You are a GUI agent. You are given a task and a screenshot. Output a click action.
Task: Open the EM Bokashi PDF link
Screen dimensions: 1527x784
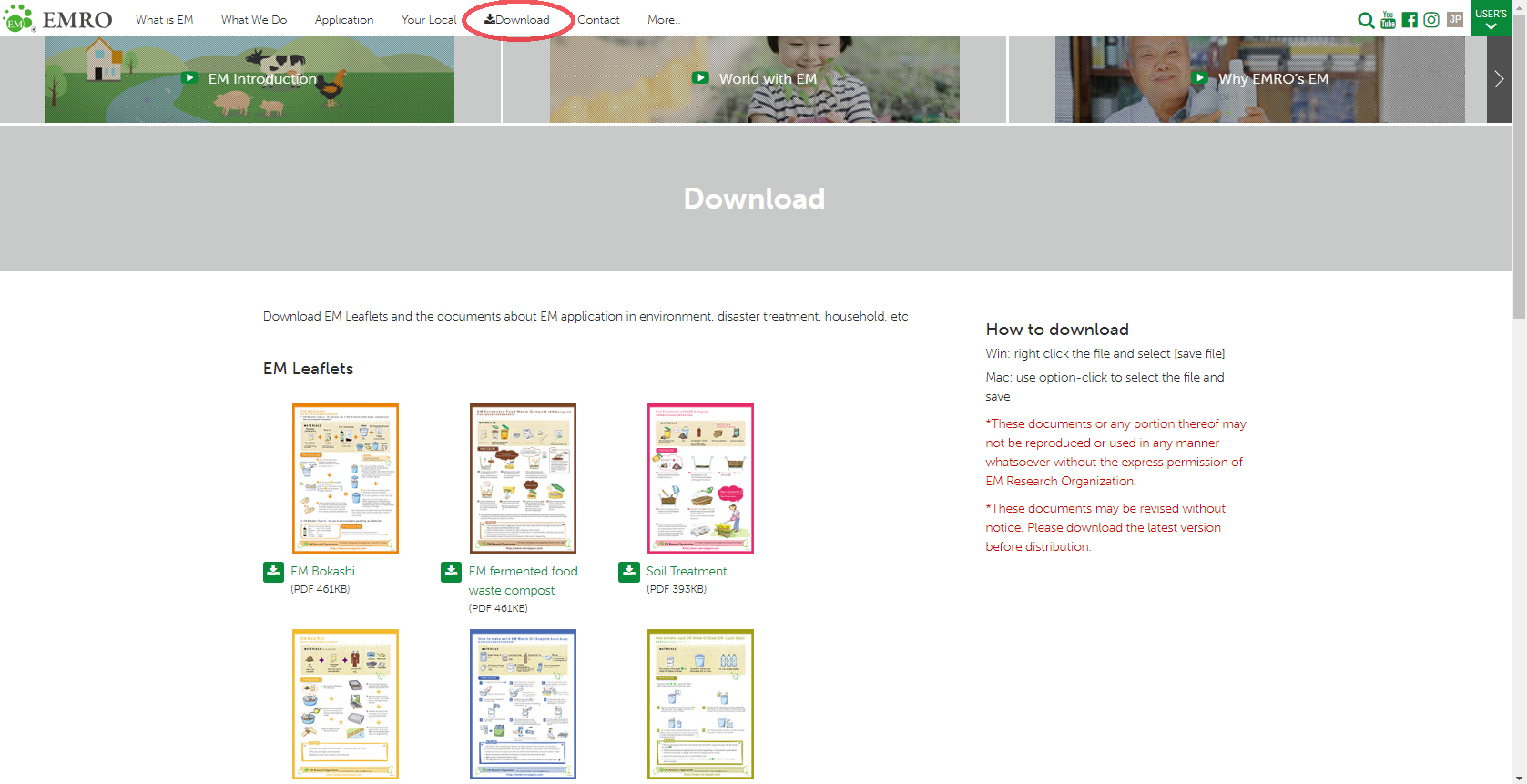(x=323, y=572)
